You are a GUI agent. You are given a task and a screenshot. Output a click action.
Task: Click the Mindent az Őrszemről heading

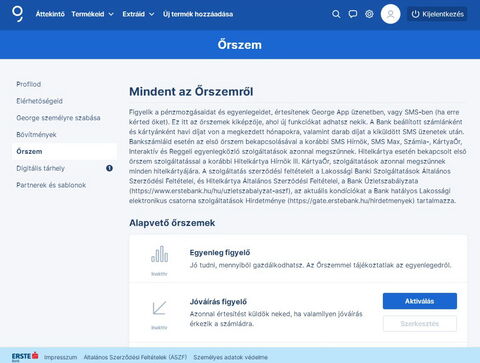tap(191, 92)
